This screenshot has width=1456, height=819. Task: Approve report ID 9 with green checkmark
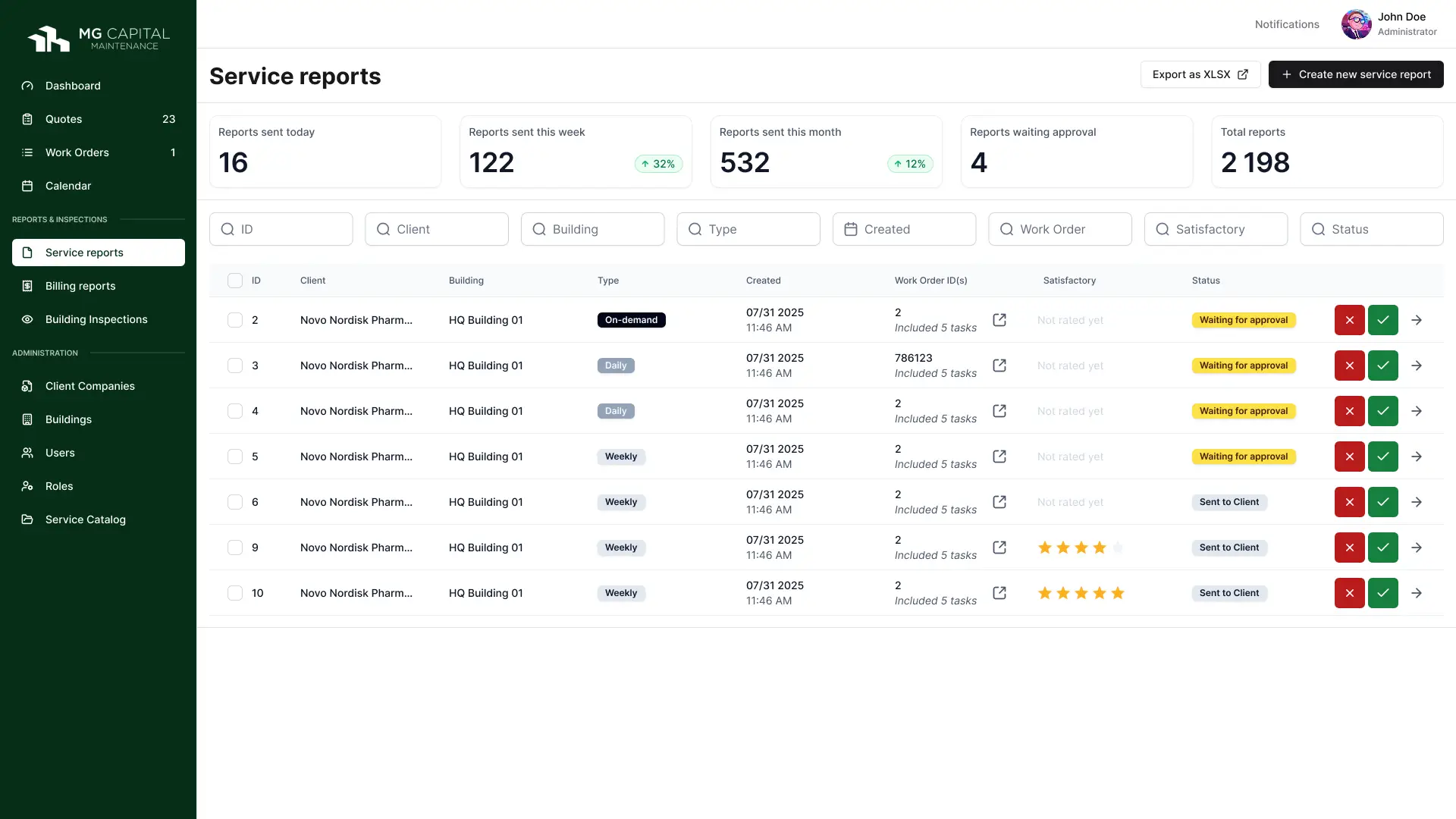pyautogui.click(x=1382, y=548)
